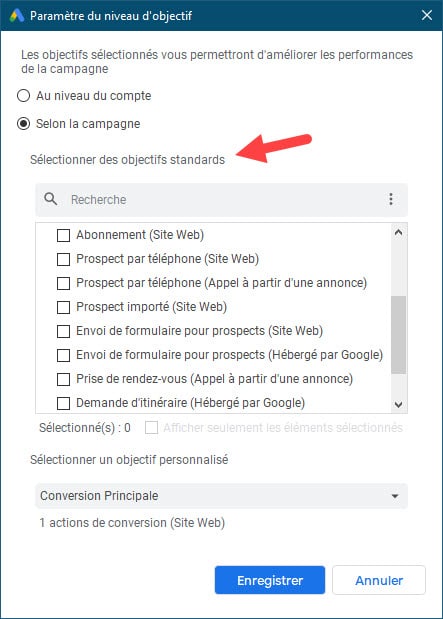The width and height of the screenshot is (443, 619).
Task: Check Prospect par téléphone (Site Web)
Action: (x=64, y=259)
